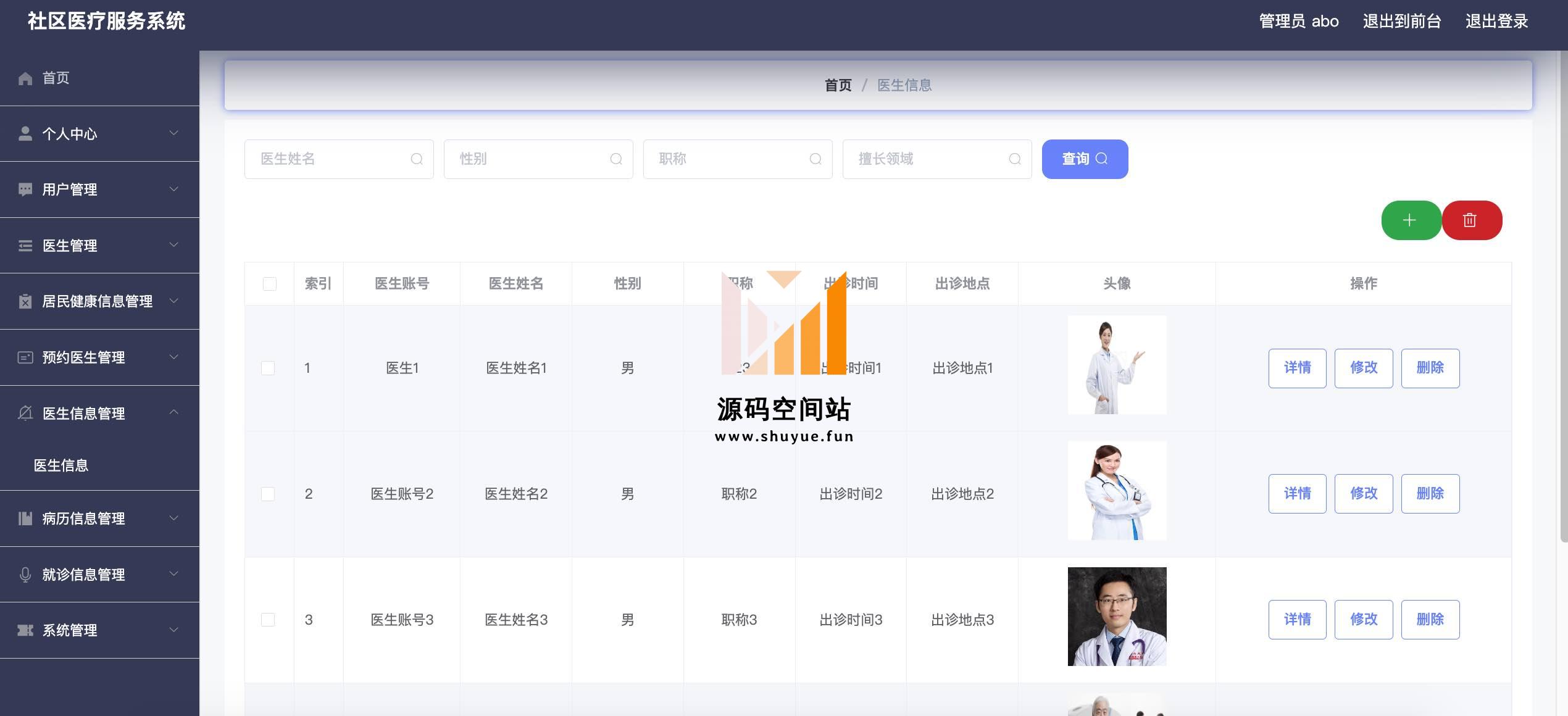Screen dimensions: 1568x716
Task: Click 删除 for 医生姓名2 row
Action: coord(1430,494)
